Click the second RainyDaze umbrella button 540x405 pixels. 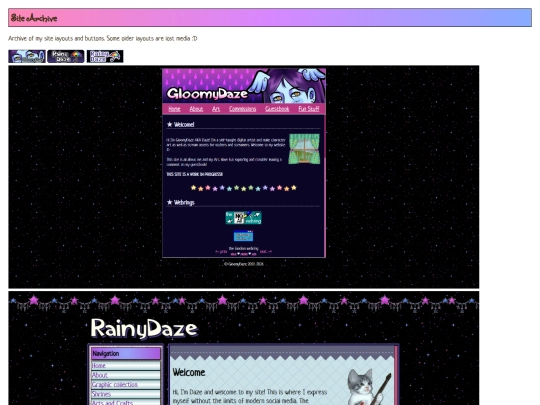click(105, 56)
